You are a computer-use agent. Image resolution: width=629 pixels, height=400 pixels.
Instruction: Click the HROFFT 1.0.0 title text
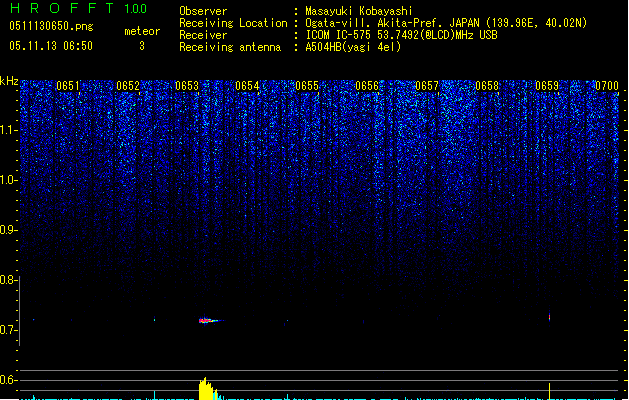[79, 8]
